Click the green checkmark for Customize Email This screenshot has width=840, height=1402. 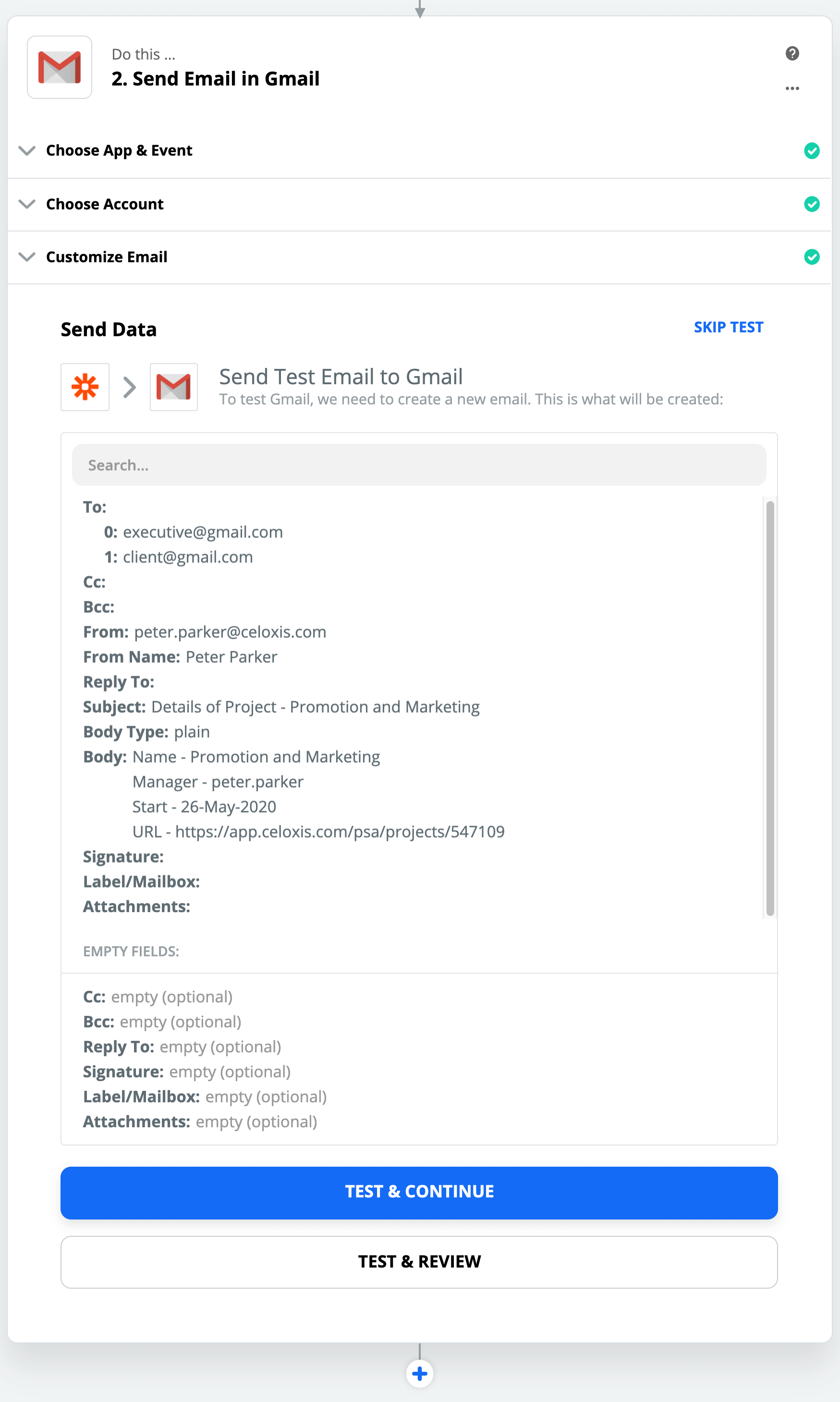[x=811, y=257]
